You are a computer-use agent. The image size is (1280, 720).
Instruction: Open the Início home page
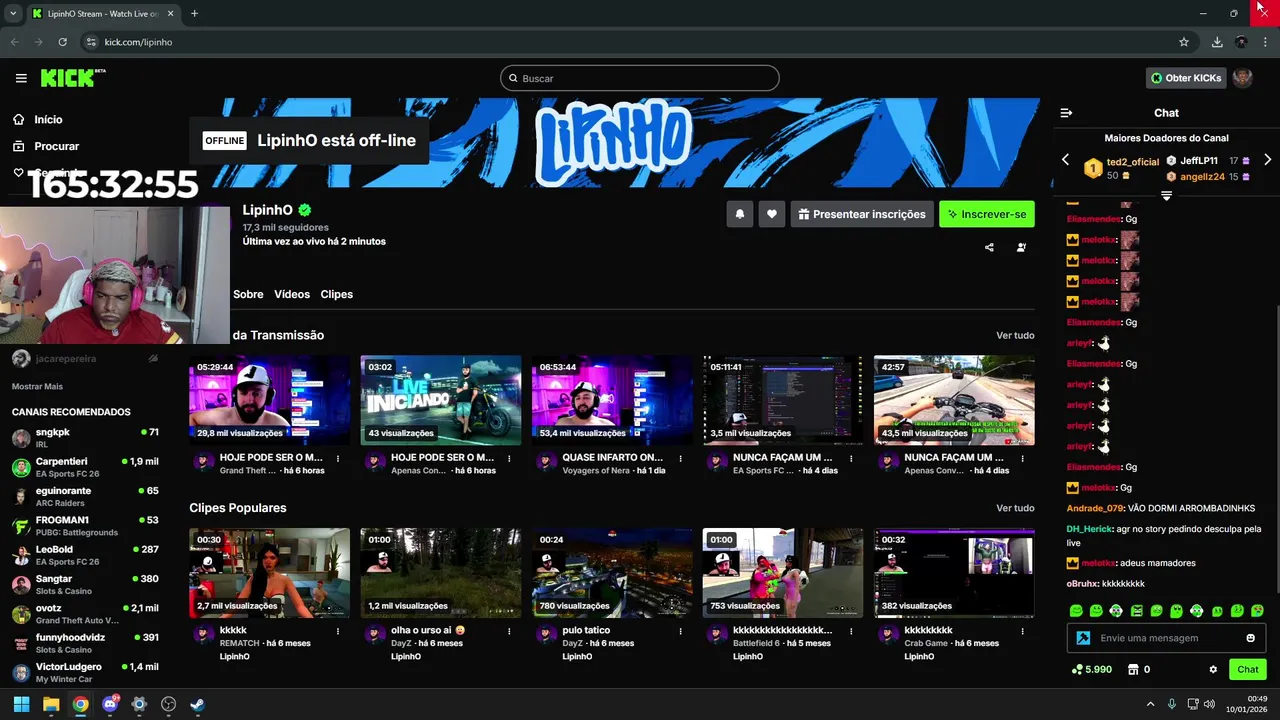(x=38, y=120)
